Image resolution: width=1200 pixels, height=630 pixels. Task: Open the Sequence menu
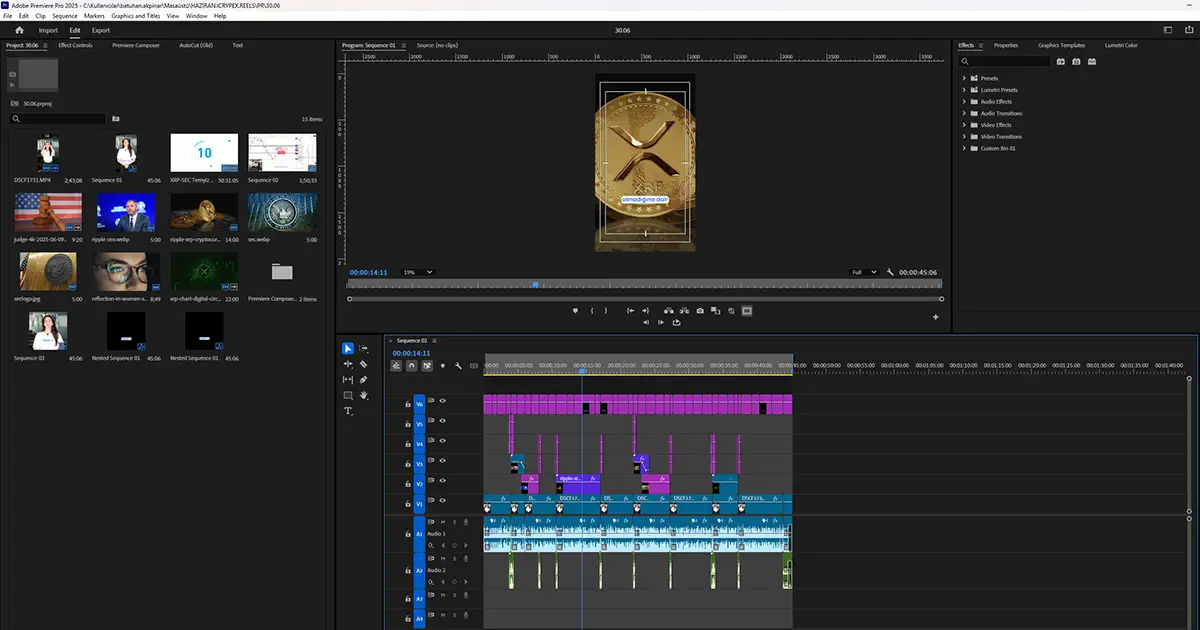[64, 16]
